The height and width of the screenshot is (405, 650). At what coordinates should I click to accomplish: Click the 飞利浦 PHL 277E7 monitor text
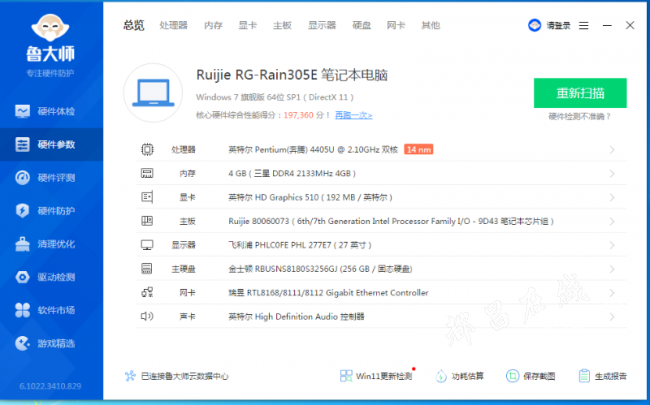(x=300, y=245)
